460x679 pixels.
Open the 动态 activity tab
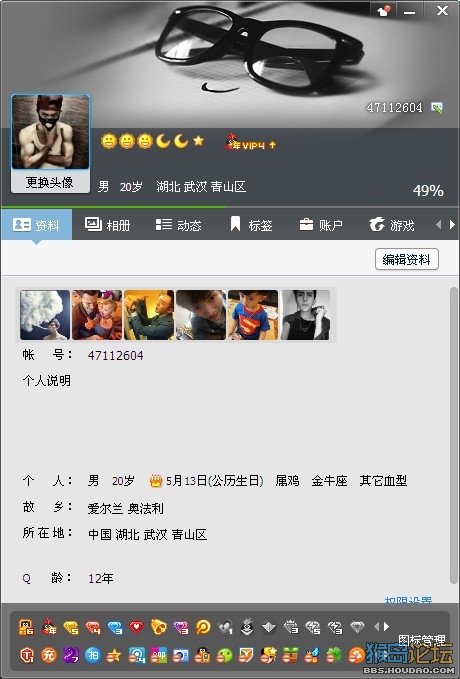179,225
